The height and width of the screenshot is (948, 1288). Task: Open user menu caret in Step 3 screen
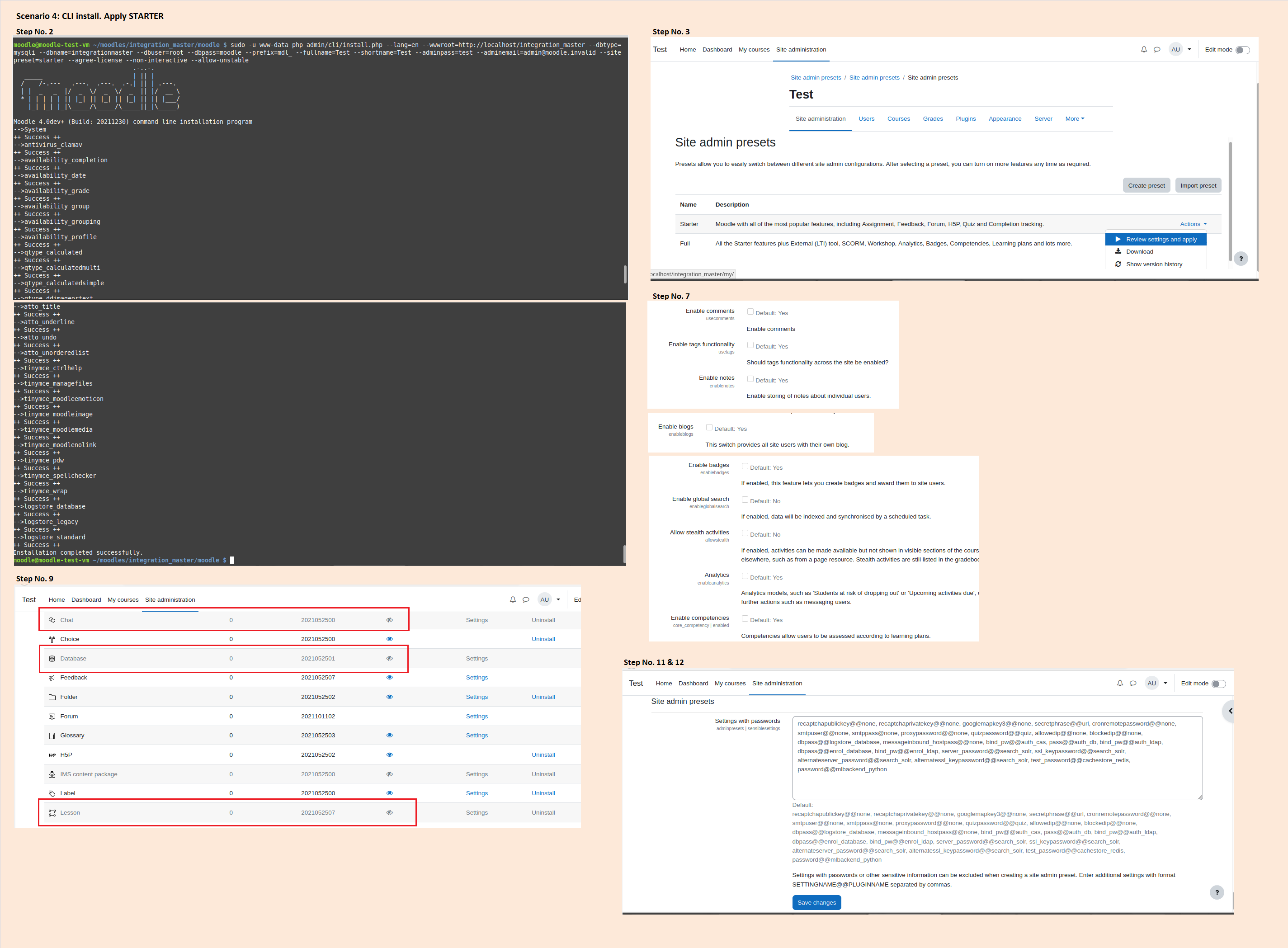(x=1189, y=49)
